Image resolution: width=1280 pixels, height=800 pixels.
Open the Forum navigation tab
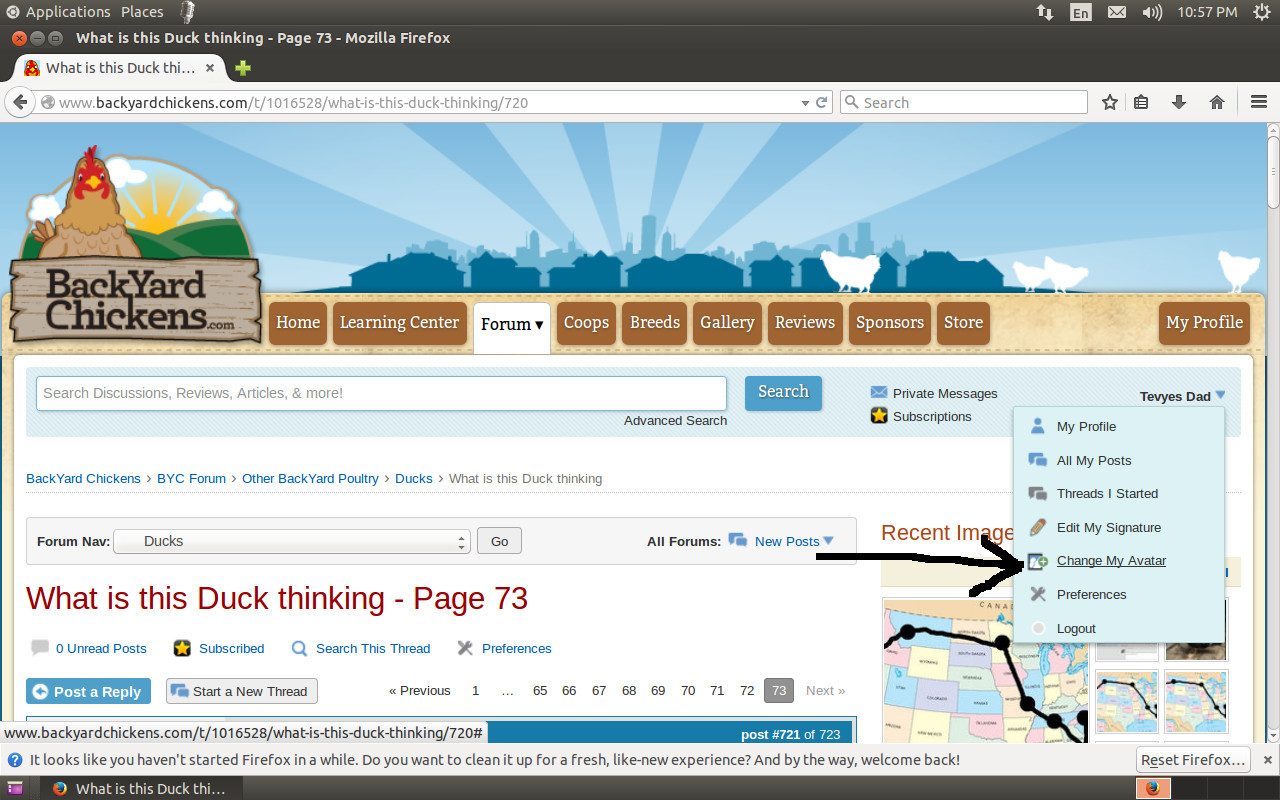coord(511,323)
